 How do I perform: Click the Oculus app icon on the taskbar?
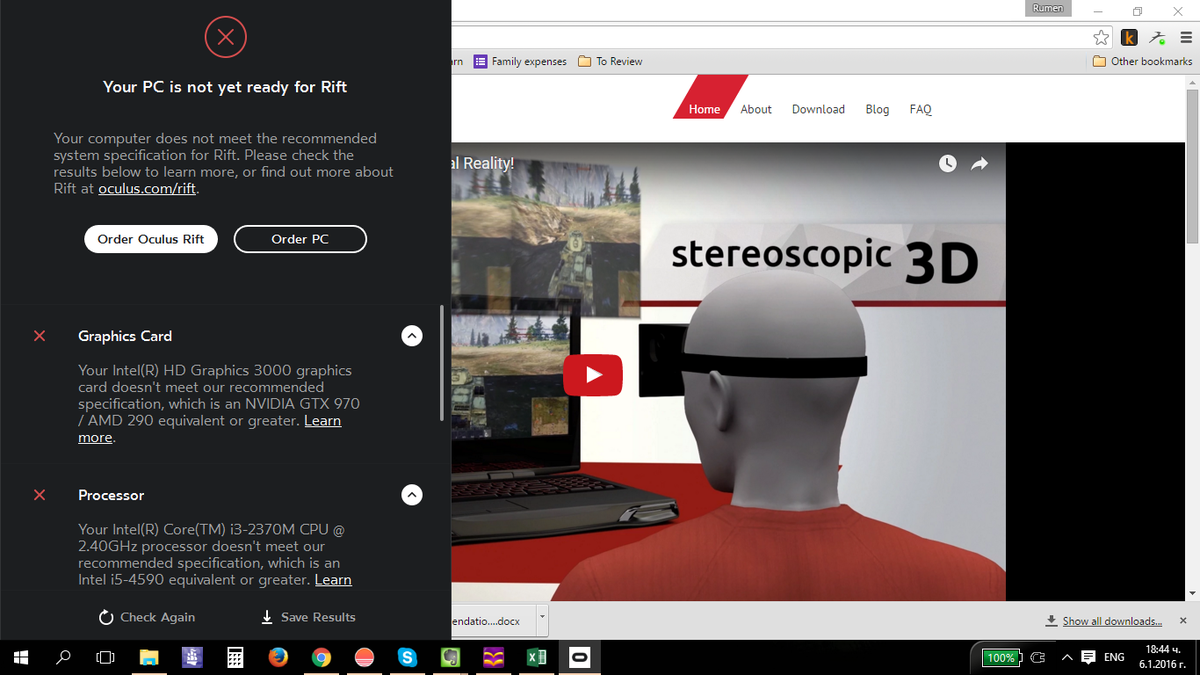click(579, 658)
